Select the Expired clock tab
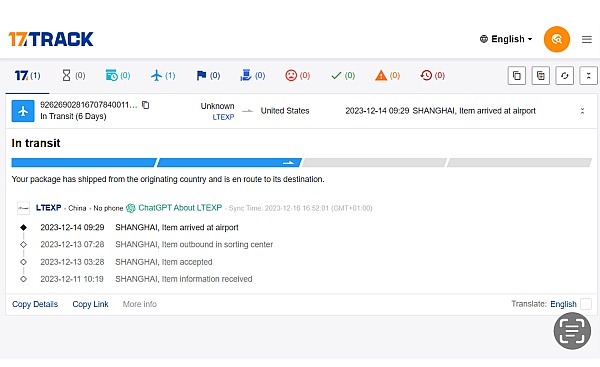This screenshot has width=600, height=367. (x=432, y=75)
